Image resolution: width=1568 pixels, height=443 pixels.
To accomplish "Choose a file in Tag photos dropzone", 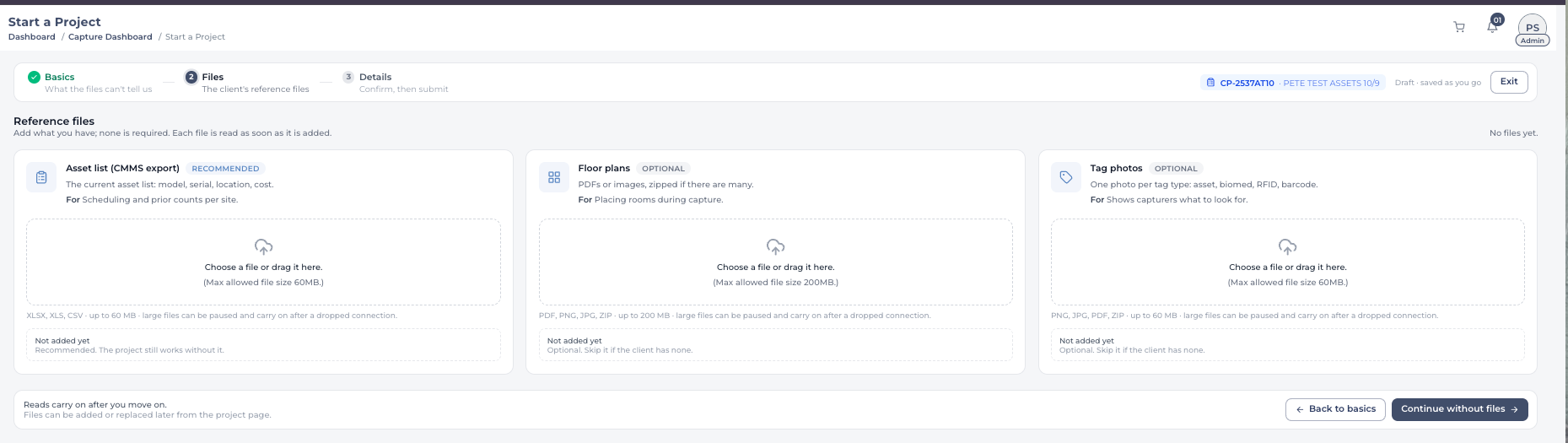I will 1288,262.
